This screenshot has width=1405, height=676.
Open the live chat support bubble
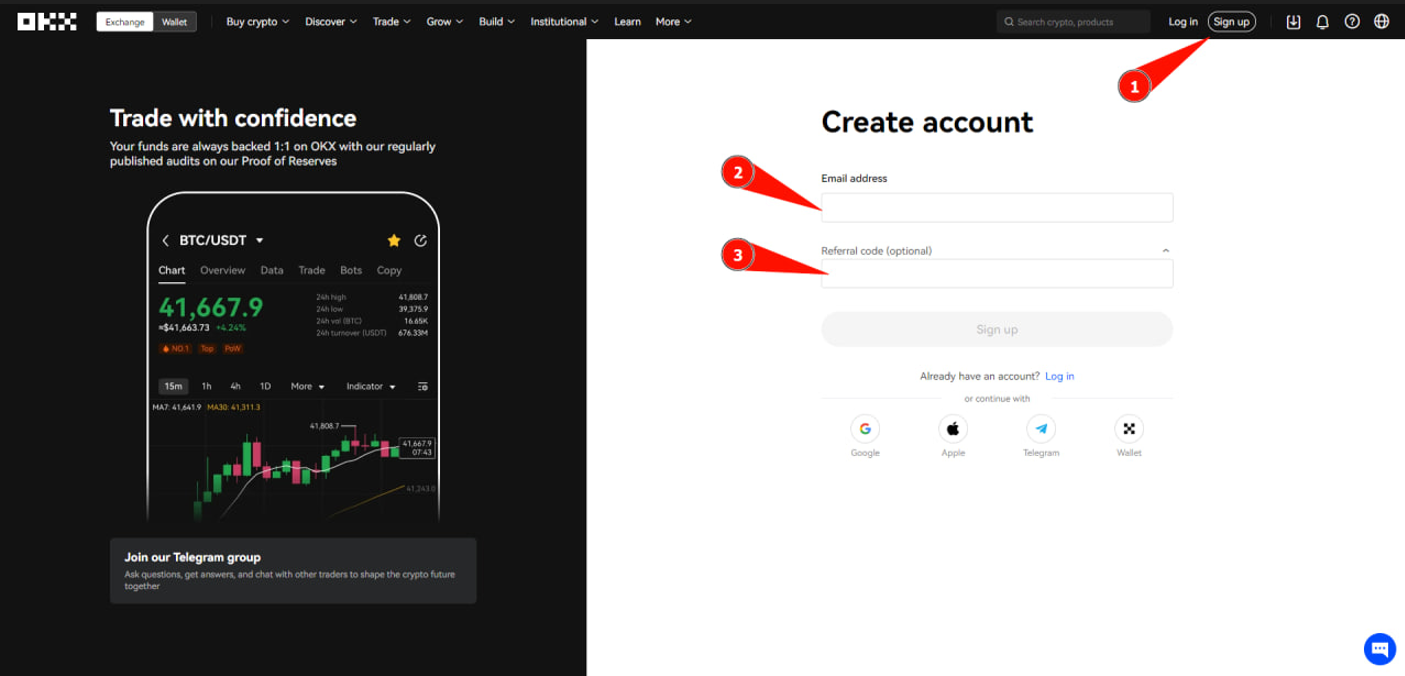coord(1378,649)
